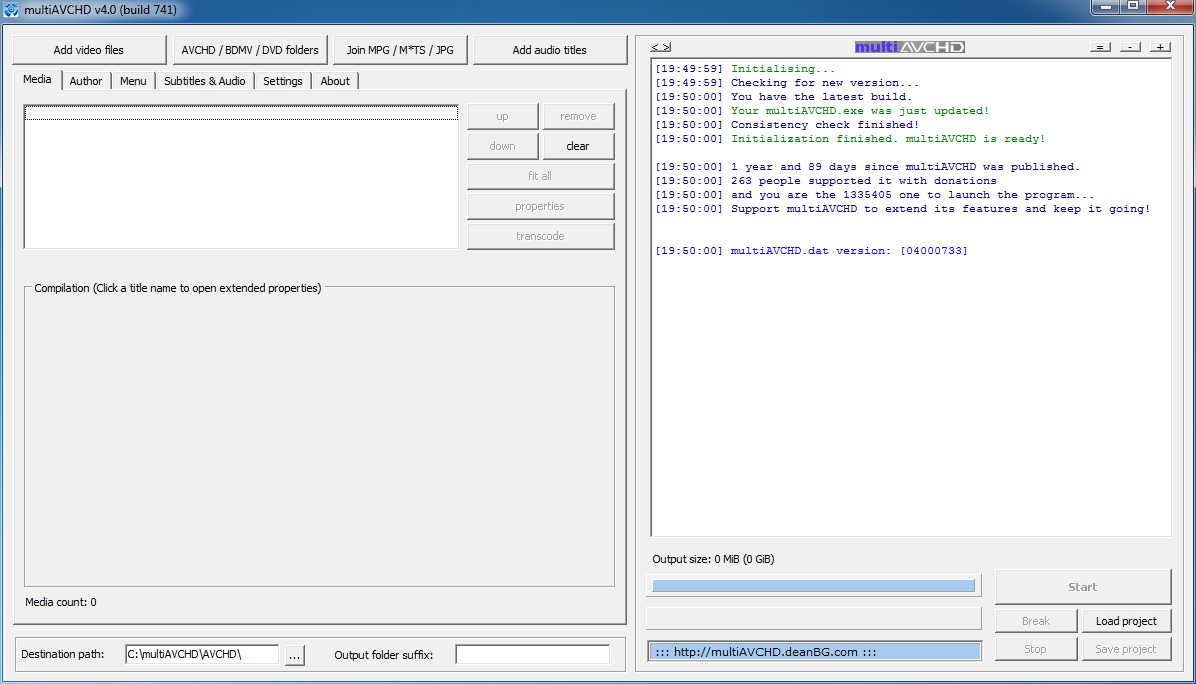The height and width of the screenshot is (684, 1196).
Task: Click Join MPG / M*TS / JPG button
Action: (x=400, y=50)
